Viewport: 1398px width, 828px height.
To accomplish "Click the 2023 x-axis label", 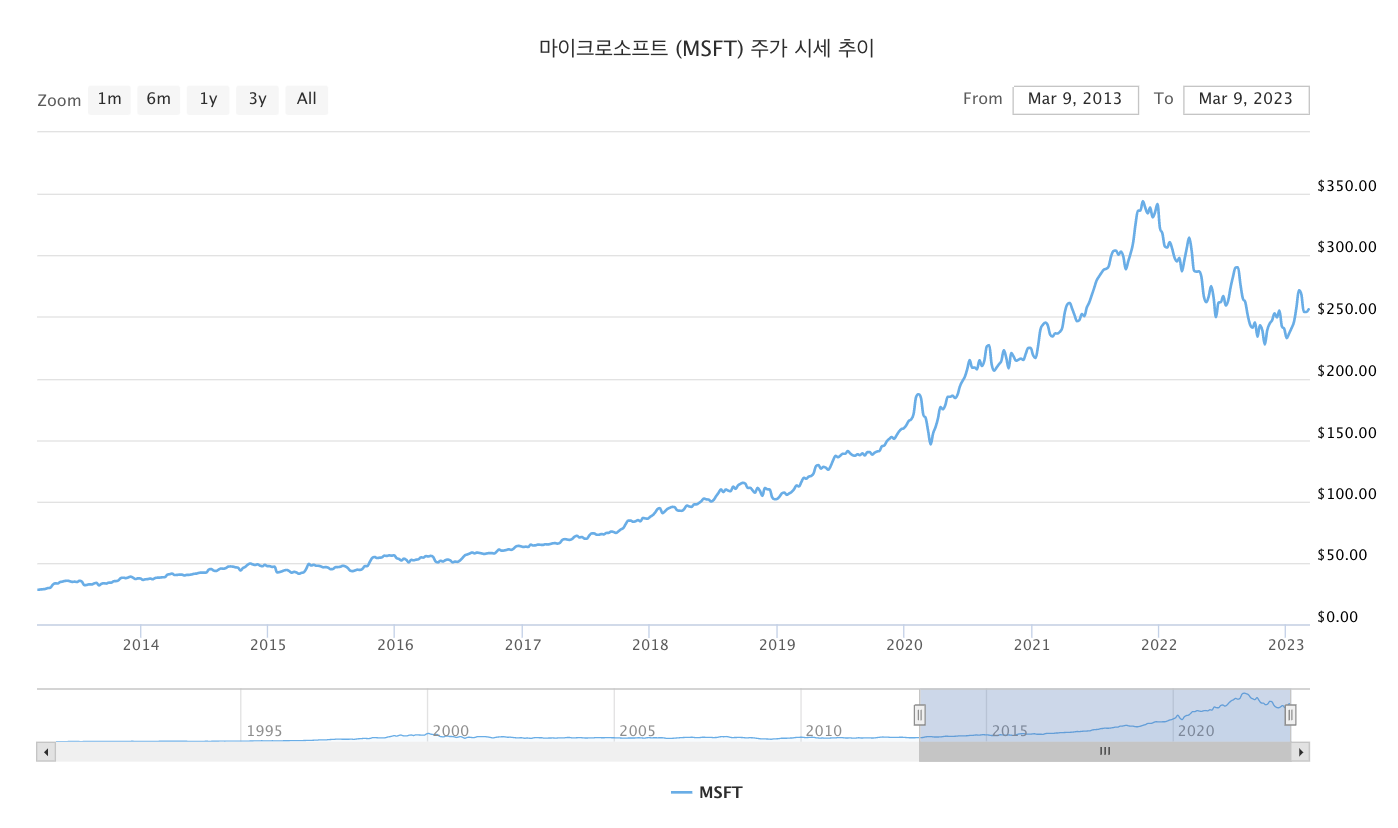I will point(1285,645).
